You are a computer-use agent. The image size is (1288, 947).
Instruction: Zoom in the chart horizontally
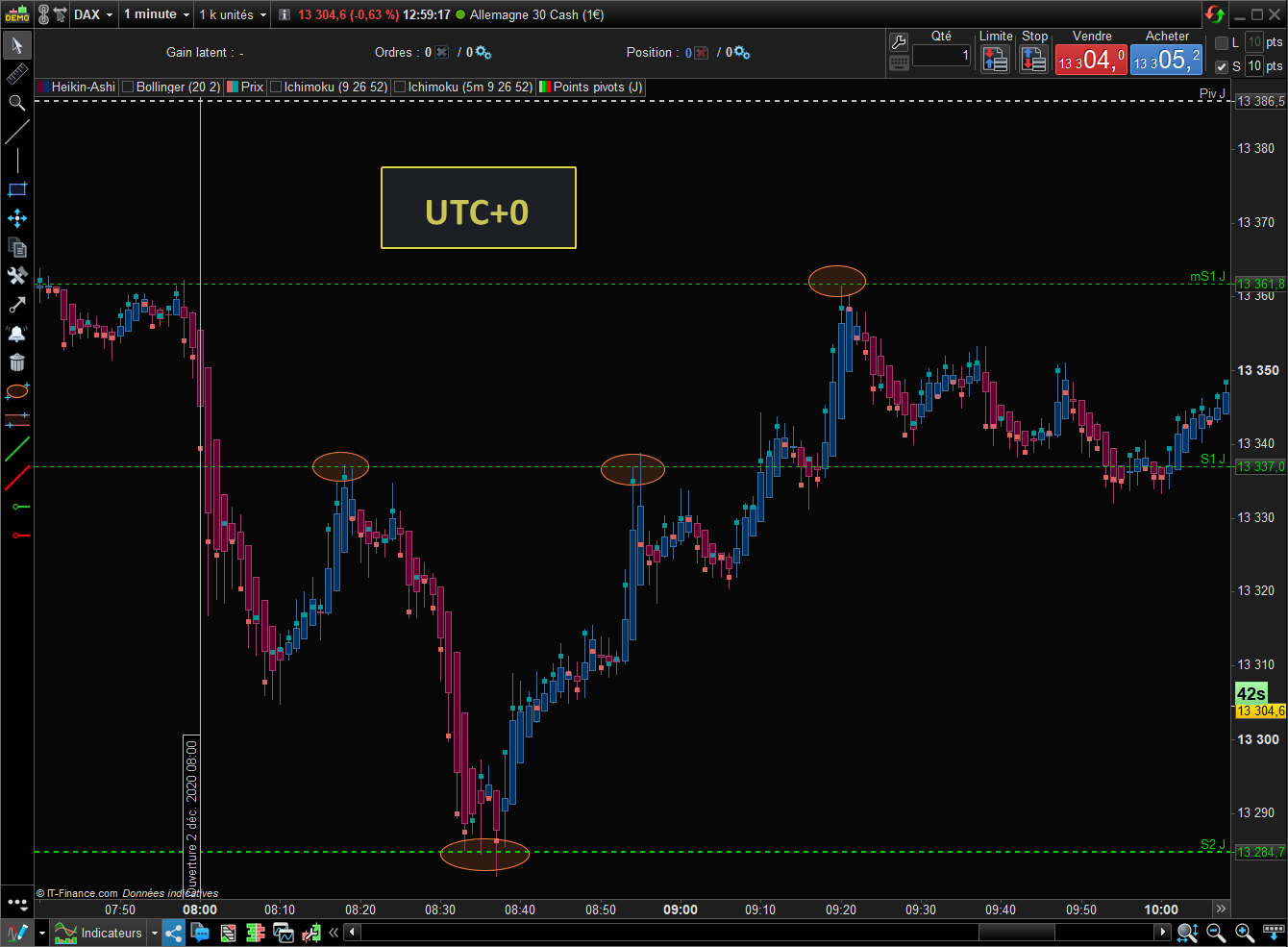tap(1245, 933)
